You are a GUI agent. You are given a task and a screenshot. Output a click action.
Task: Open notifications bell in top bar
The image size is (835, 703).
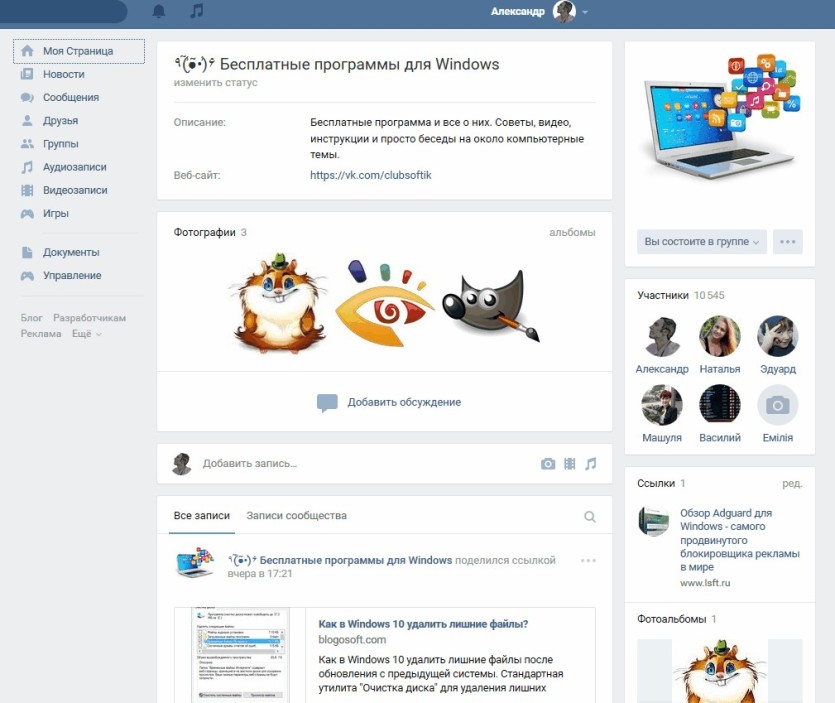point(159,11)
